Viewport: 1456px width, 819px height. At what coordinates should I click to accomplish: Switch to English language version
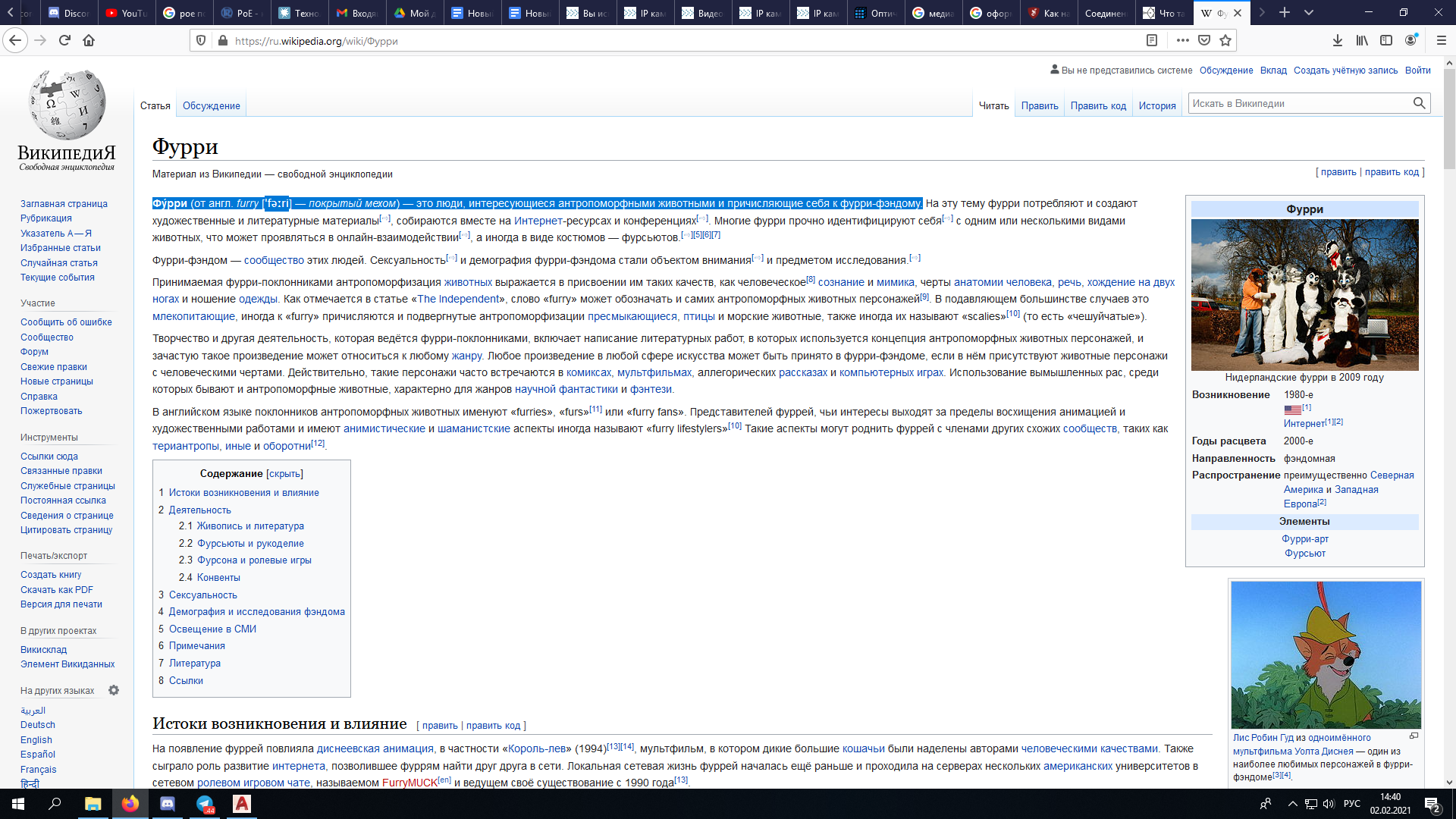pyautogui.click(x=36, y=740)
